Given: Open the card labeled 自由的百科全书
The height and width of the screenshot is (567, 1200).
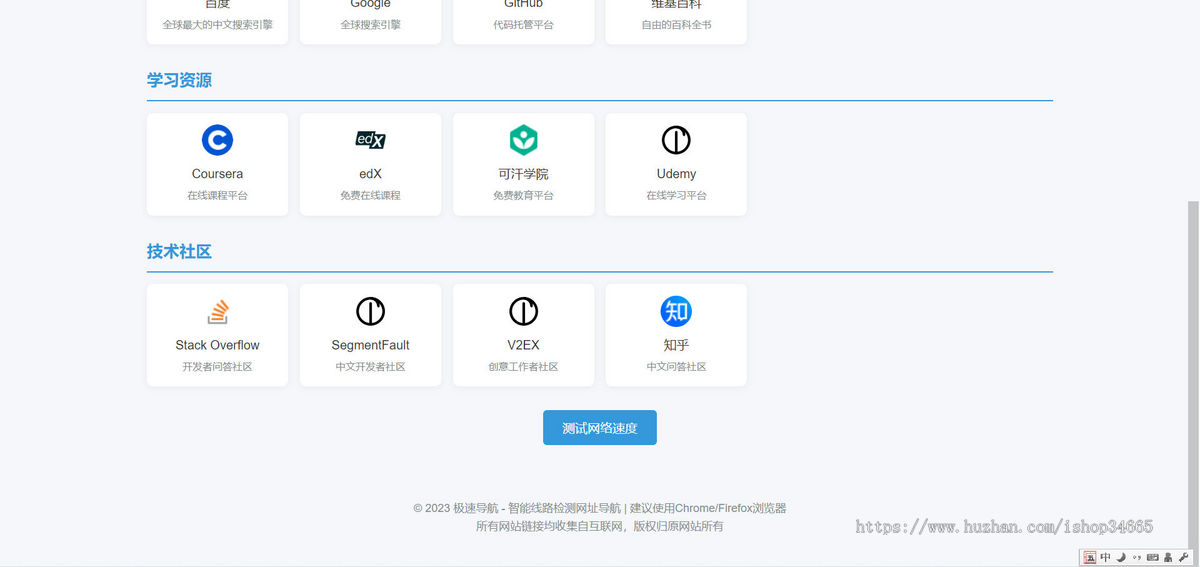Looking at the screenshot, I should [676, 22].
